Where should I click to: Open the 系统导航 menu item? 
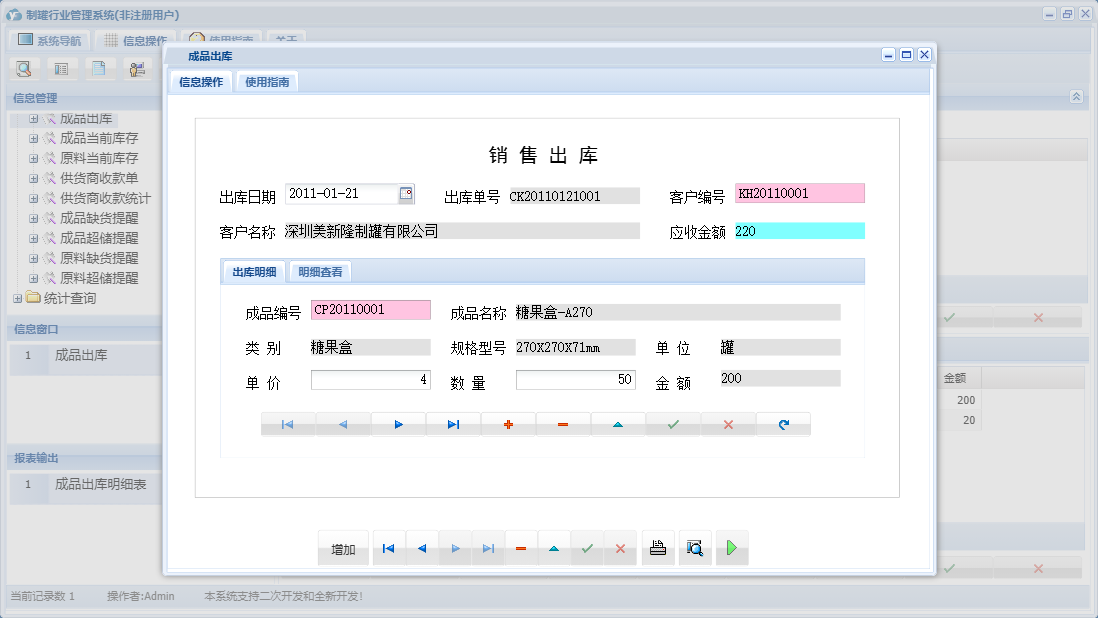tap(48, 40)
